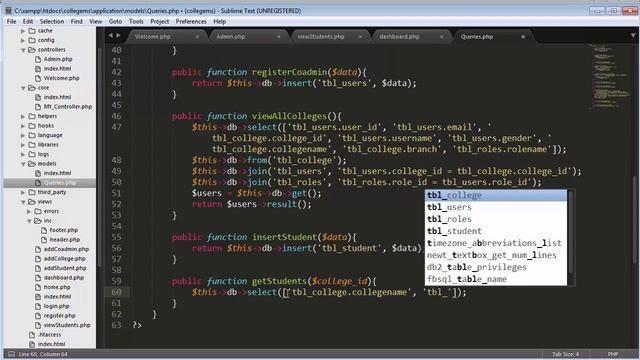Collapse the inc folder
Screen dimensions: 640x360
coord(29,221)
